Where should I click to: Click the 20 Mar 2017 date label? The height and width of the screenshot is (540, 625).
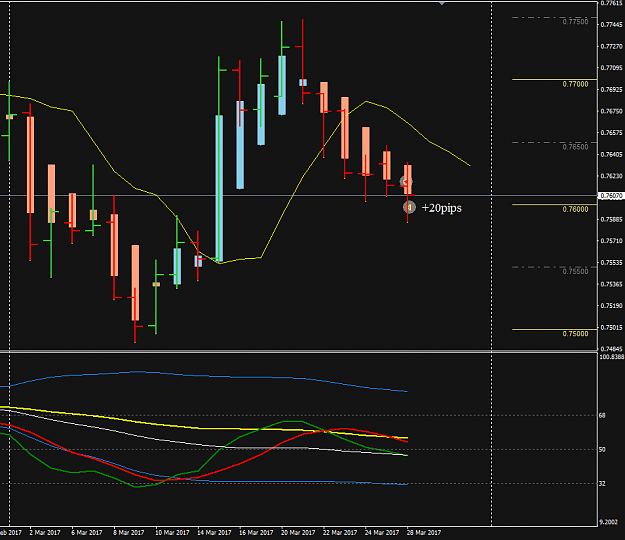click(x=298, y=533)
